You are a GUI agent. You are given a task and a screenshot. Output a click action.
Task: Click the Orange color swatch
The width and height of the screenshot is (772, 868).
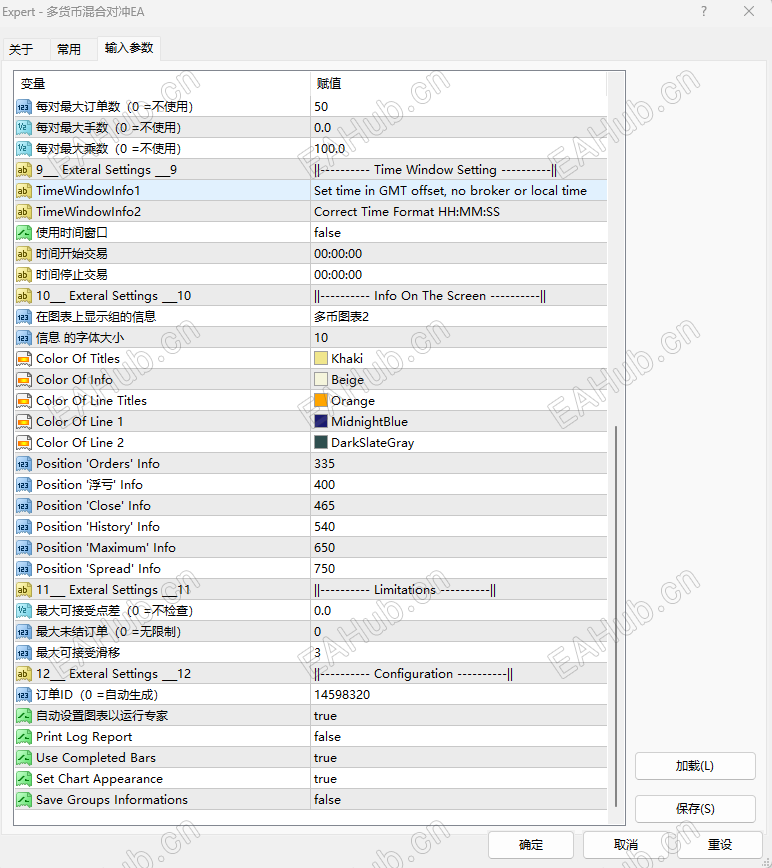click(x=321, y=400)
